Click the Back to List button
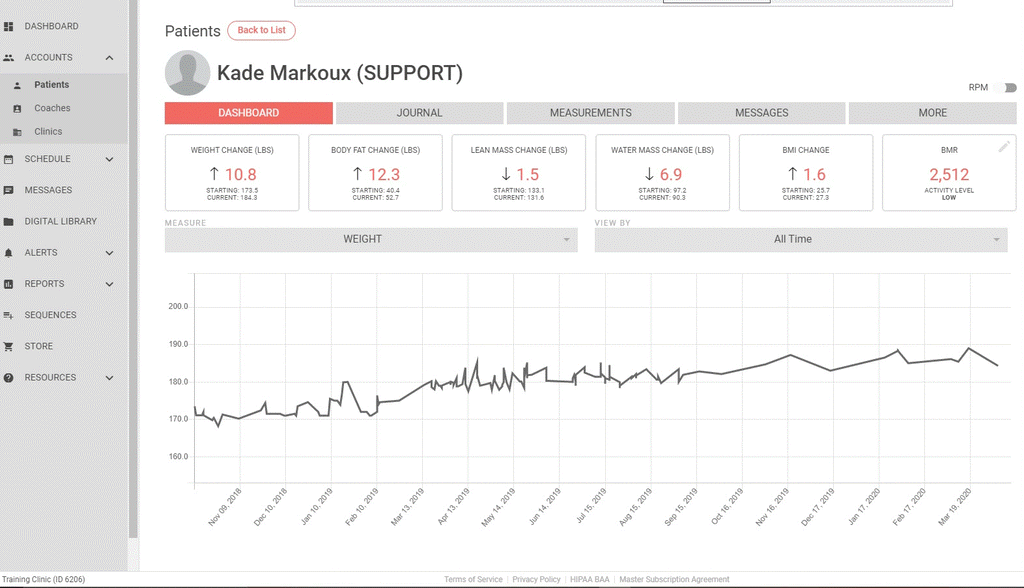 coord(261,30)
